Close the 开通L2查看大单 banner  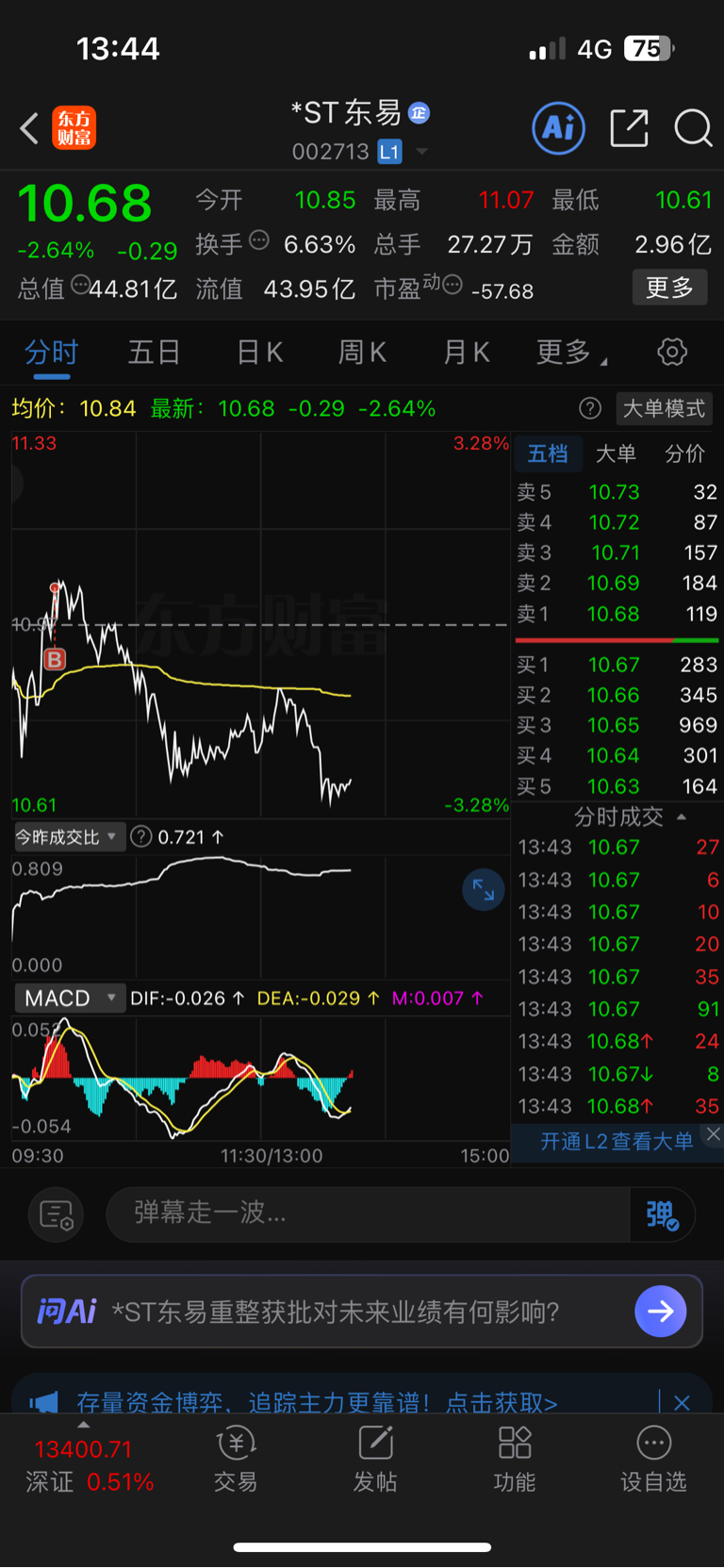click(714, 1134)
